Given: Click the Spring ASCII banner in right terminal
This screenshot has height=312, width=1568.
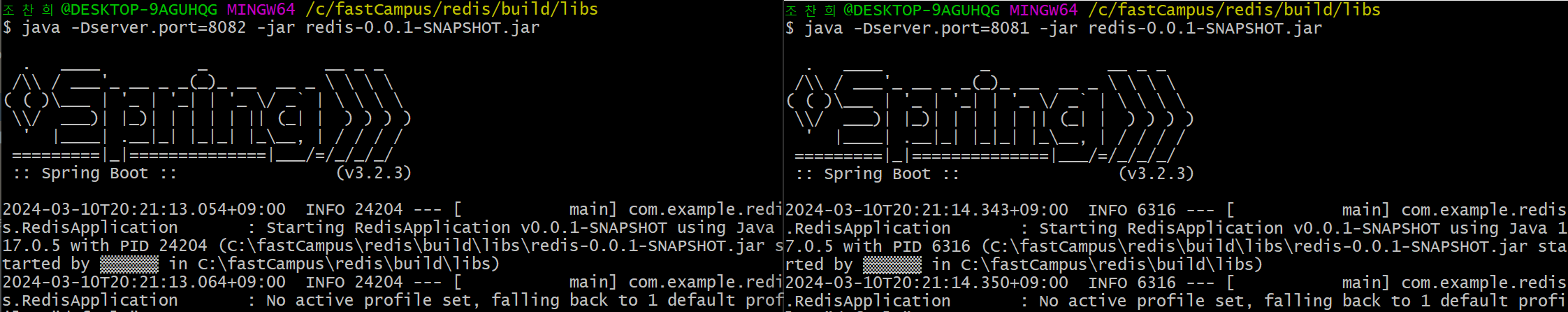Looking at the screenshot, I should 990,115.
